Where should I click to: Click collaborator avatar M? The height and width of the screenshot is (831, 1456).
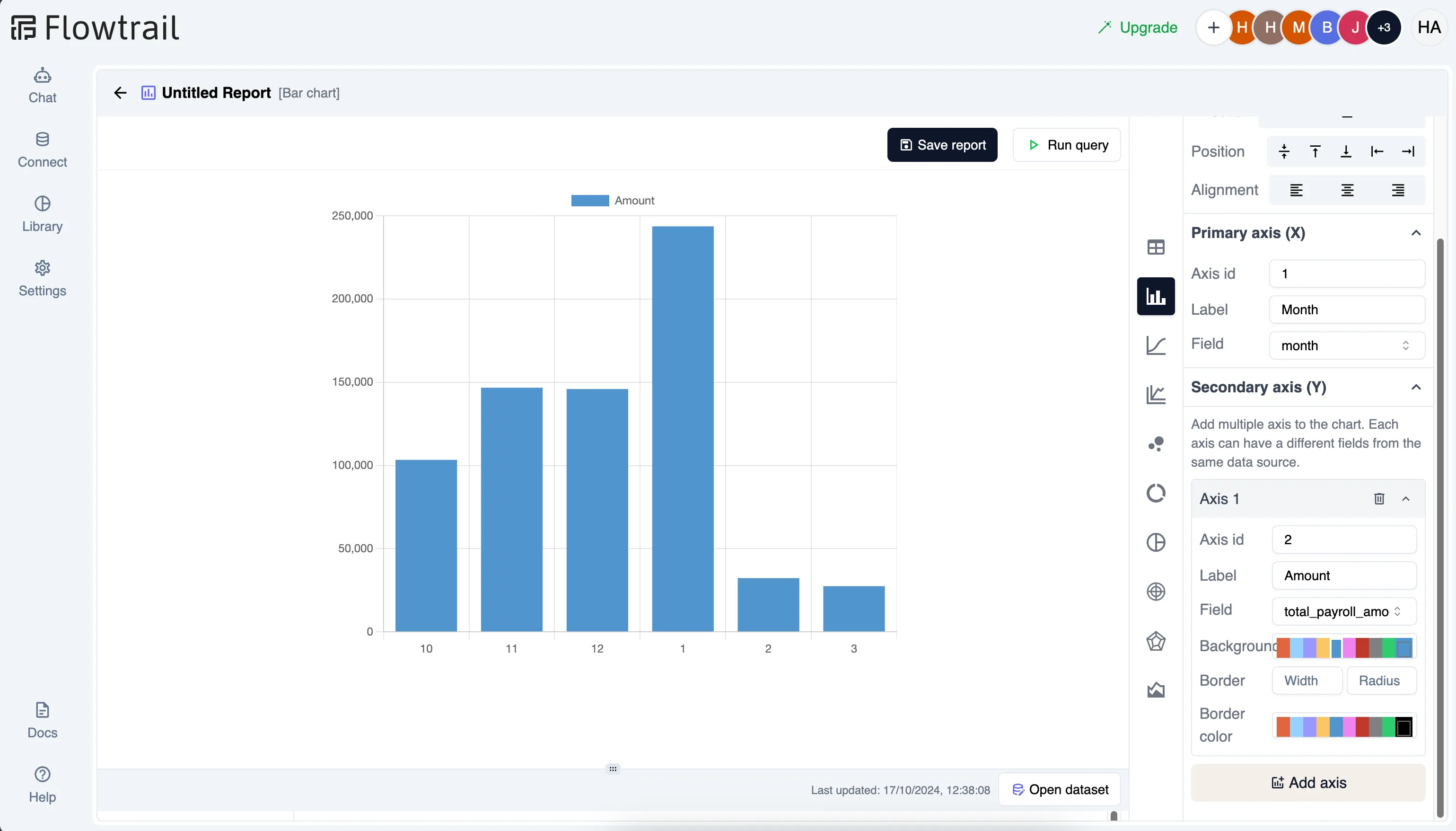click(1298, 27)
